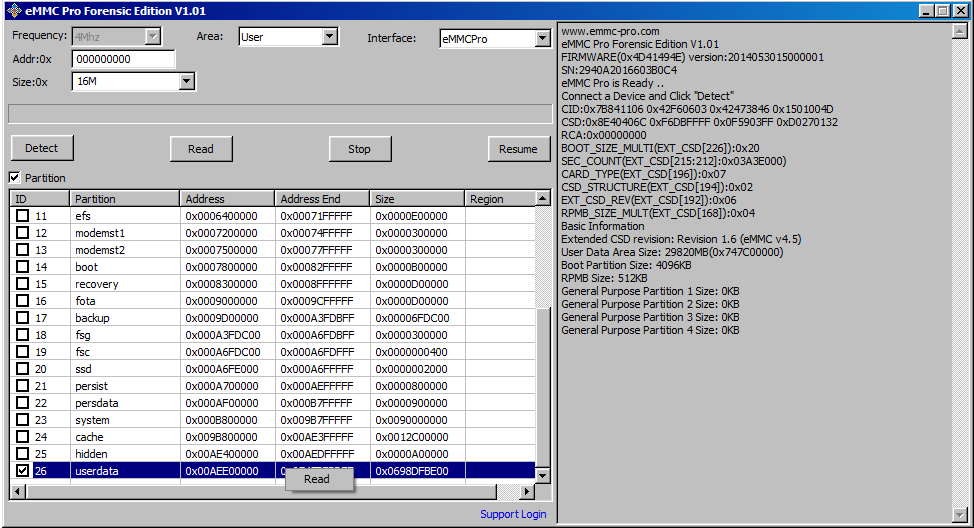Click size cell 0x0698DFBE00
Image resolution: width=974 pixels, height=528 pixels.
[412, 471]
